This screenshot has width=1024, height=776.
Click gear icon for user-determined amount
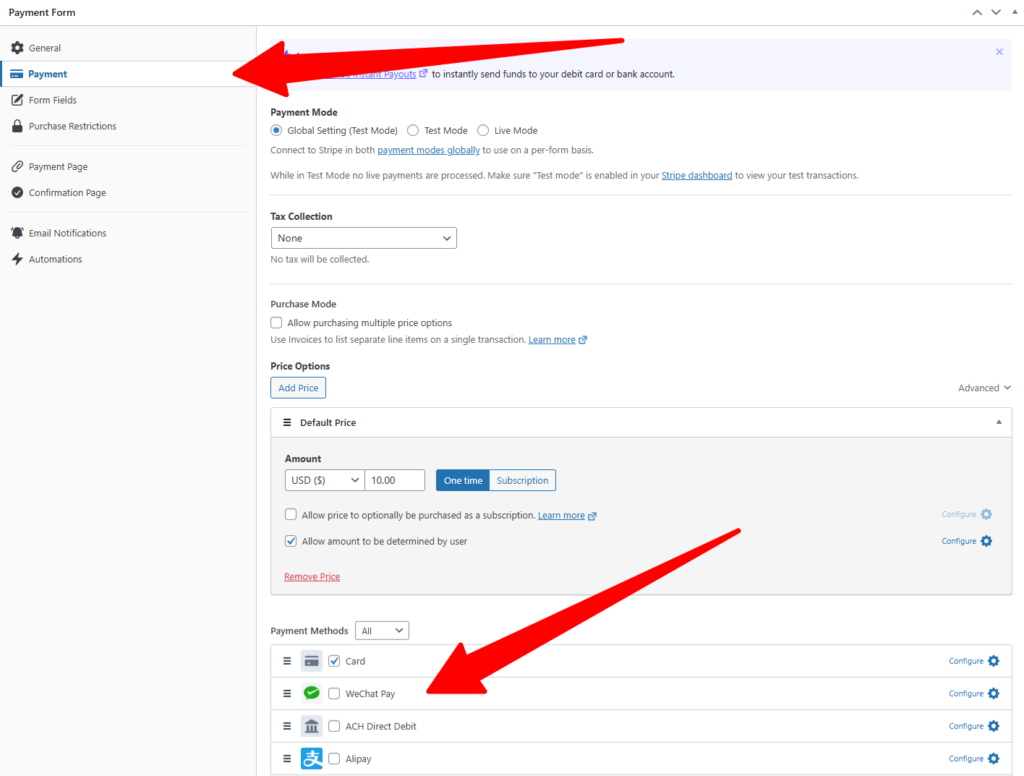tap(986, 541)
